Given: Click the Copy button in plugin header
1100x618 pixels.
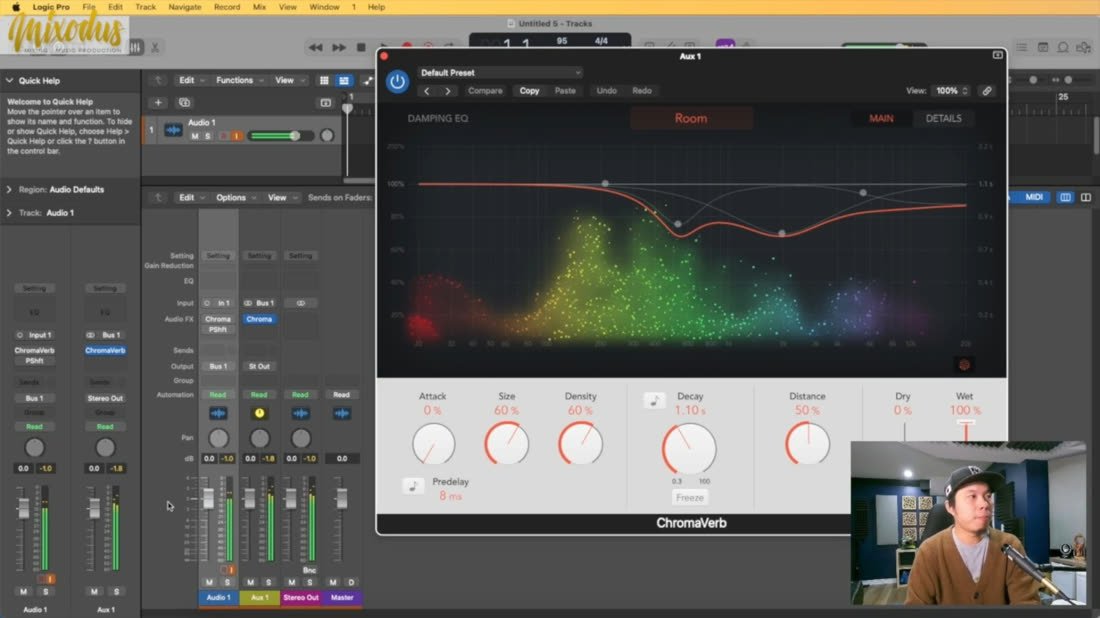Looking at the screenshot, I should click(529, 91).
